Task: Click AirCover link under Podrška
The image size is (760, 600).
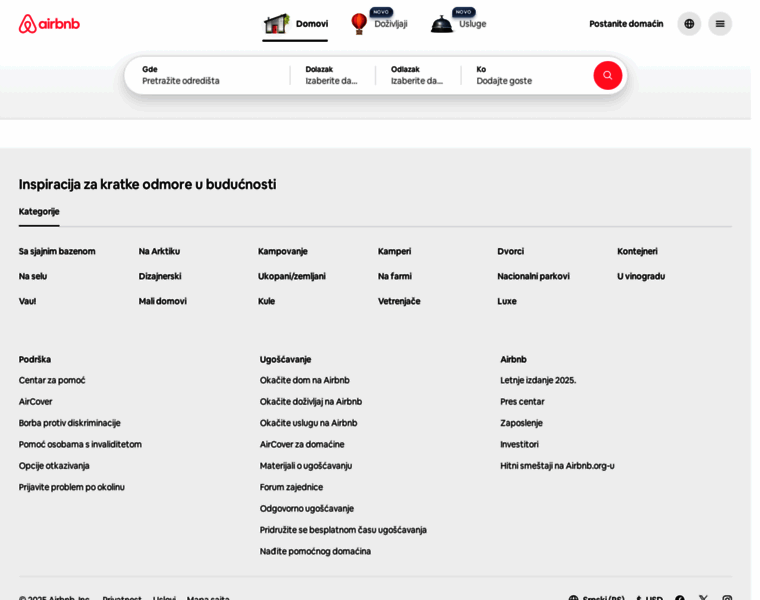Action: point(35,402)
